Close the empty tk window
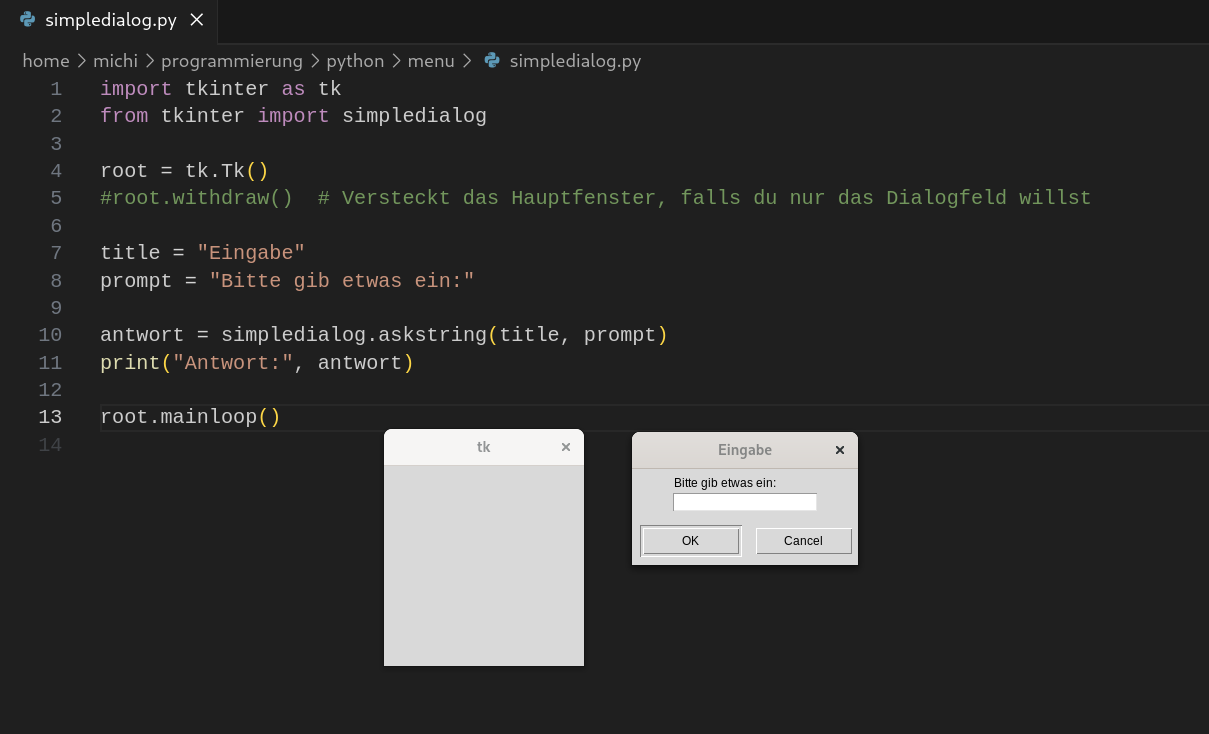Image resolution: width=1209 pixels, height=734 pixels. [565, 447]
